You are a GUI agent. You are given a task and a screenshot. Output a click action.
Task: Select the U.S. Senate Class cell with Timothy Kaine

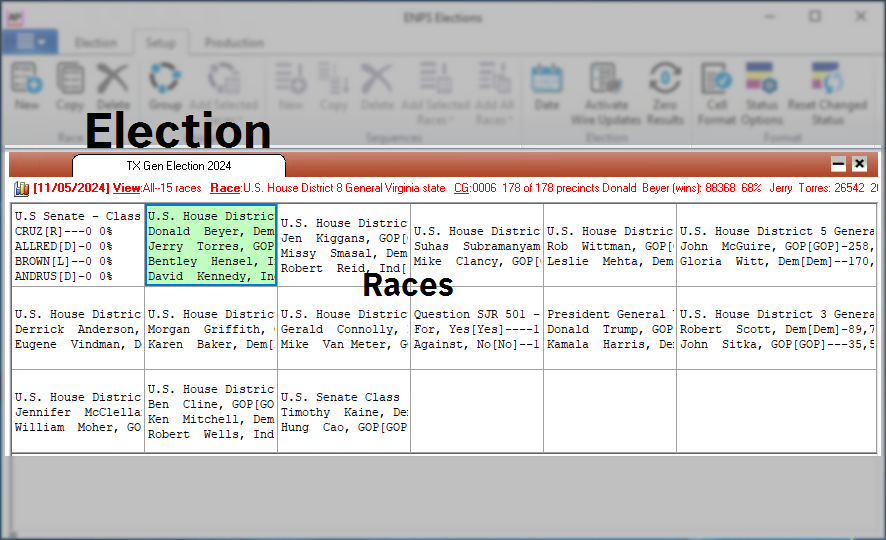(x=344, y=411)
